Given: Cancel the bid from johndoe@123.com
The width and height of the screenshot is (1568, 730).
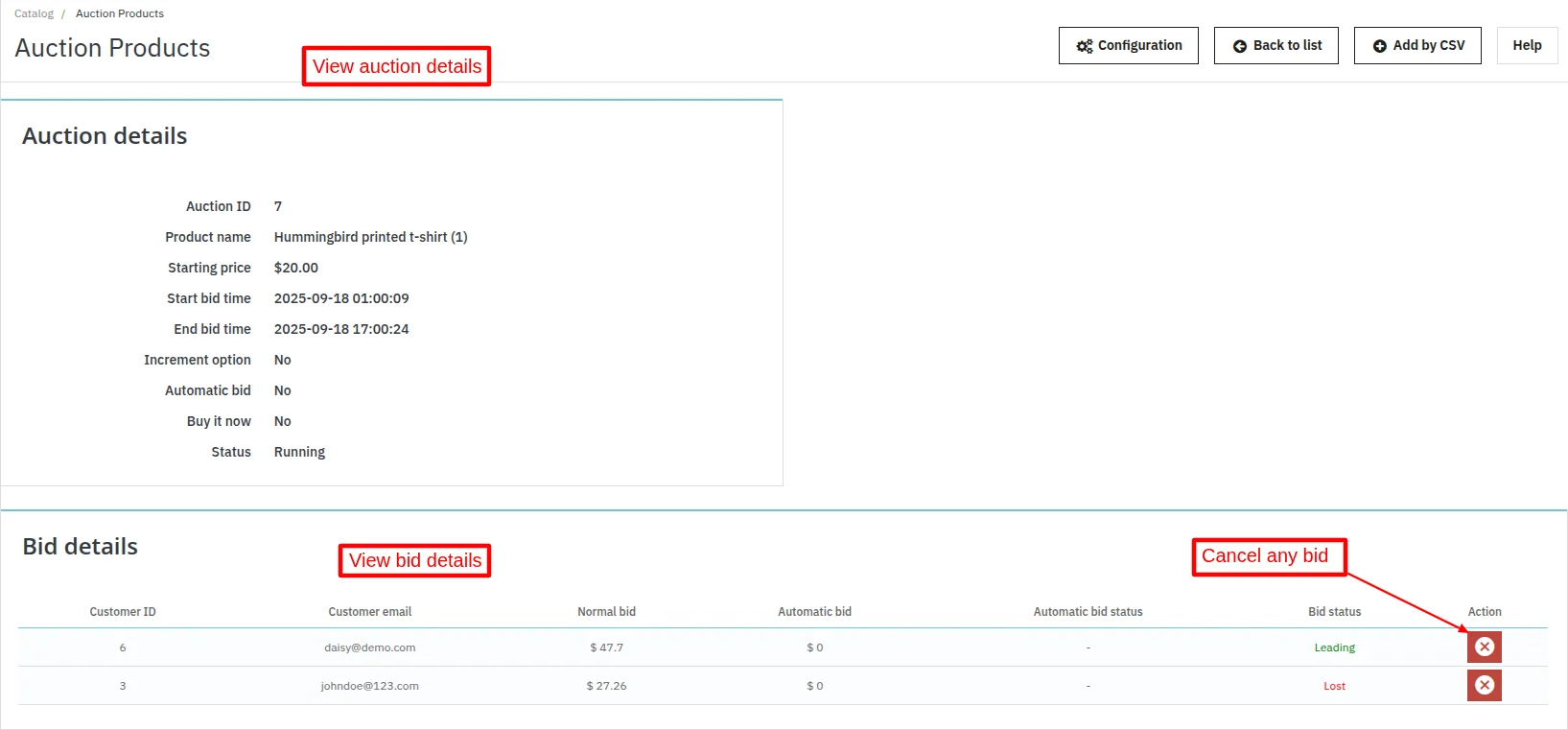Looking at the screenshot, I should pyautogui.click(x=1484, y=686).
